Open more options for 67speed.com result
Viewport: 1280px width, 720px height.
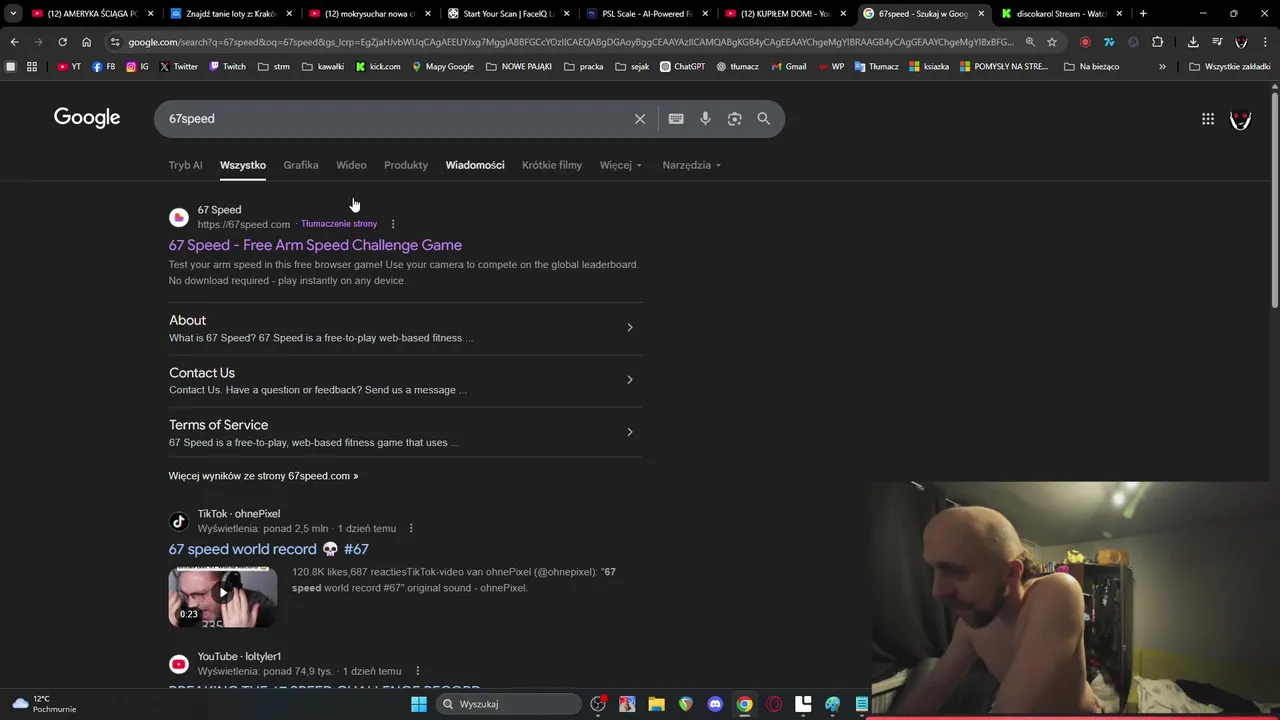click(x=393, y=224)
